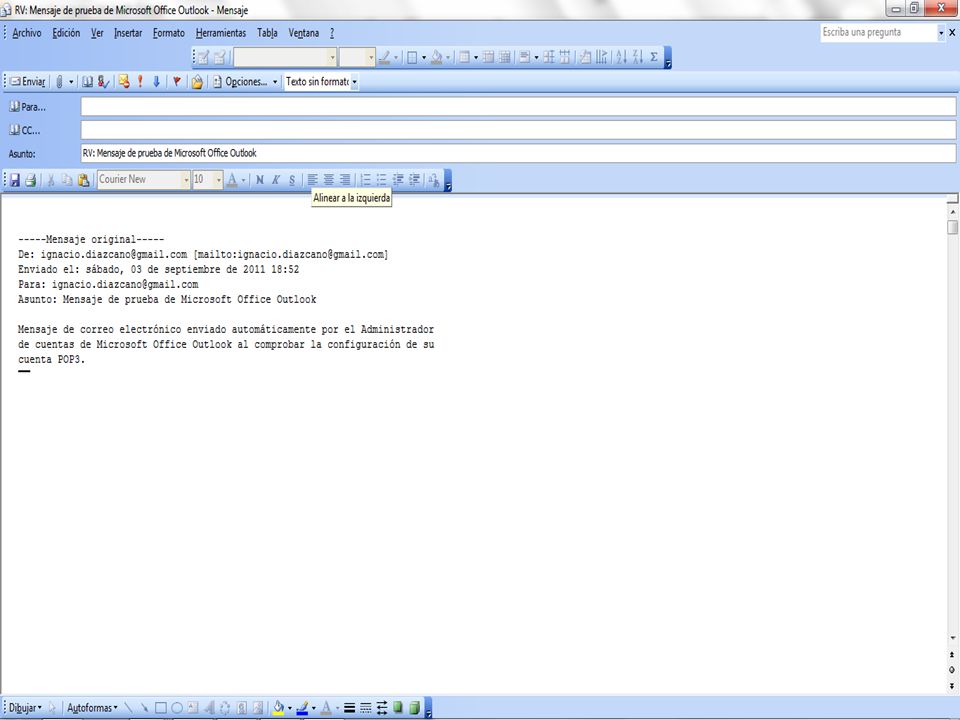Align text to the right

coord(345,179)
